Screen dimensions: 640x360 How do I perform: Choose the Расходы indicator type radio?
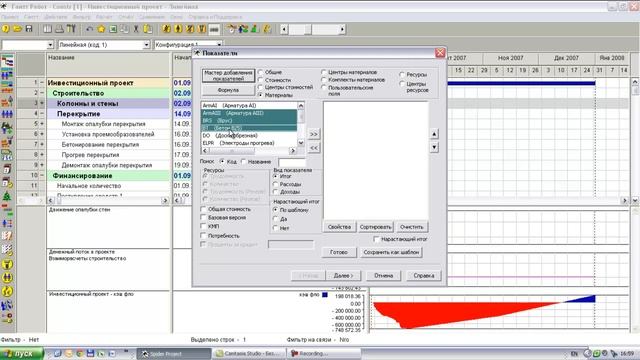point(276,184)
